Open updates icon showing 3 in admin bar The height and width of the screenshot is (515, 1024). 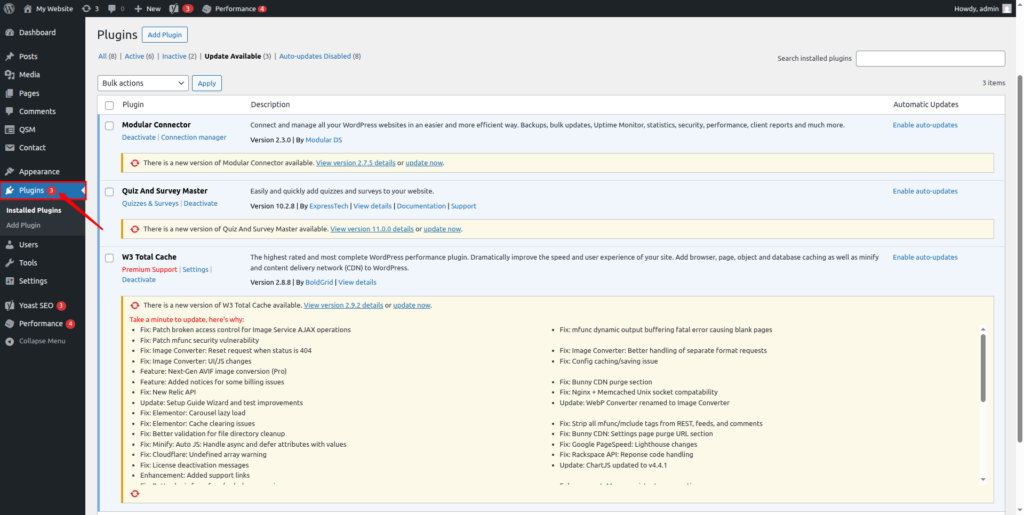pos(86,8)
